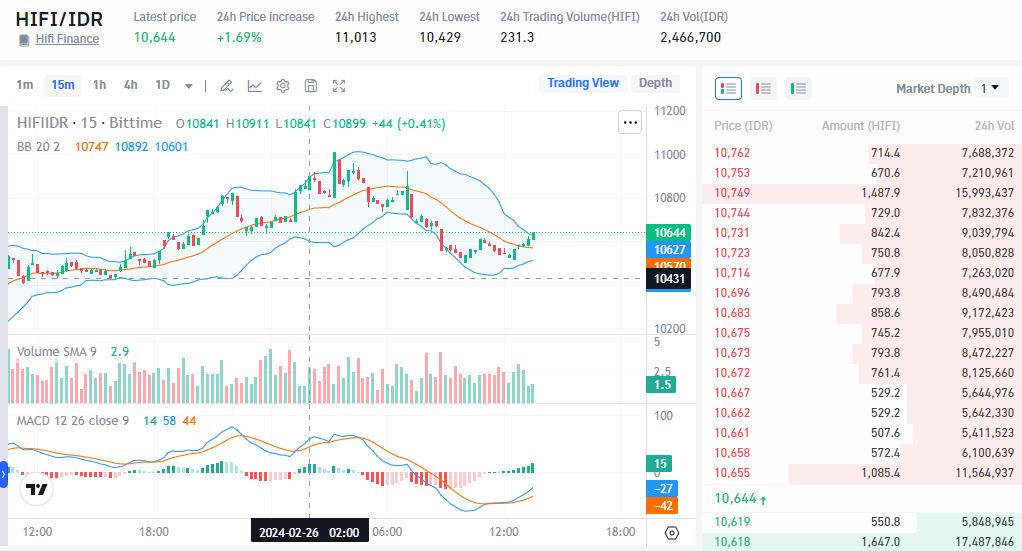Select the 1m timeframe

(x=25, y=85)
